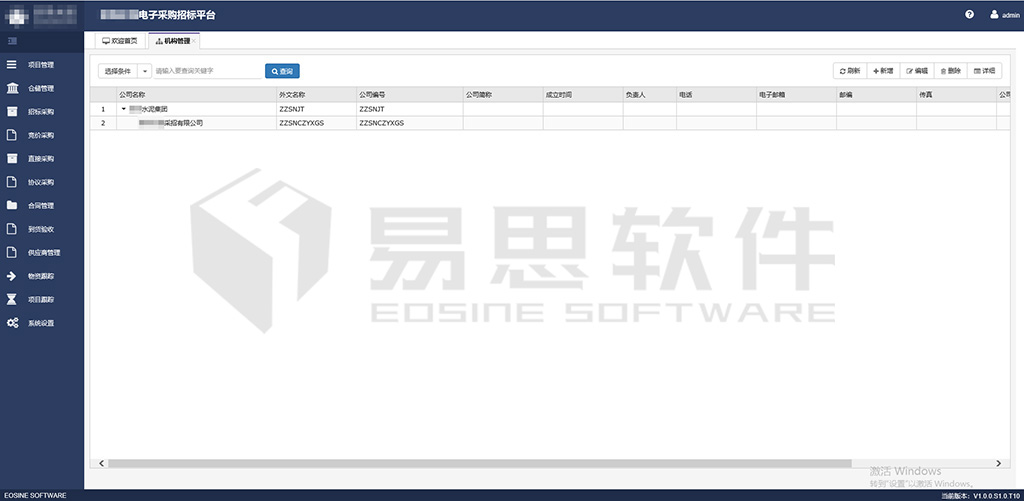Click the 刷新 refresh button
Viewport: 1024px width, 501px height.
(849, 71)
